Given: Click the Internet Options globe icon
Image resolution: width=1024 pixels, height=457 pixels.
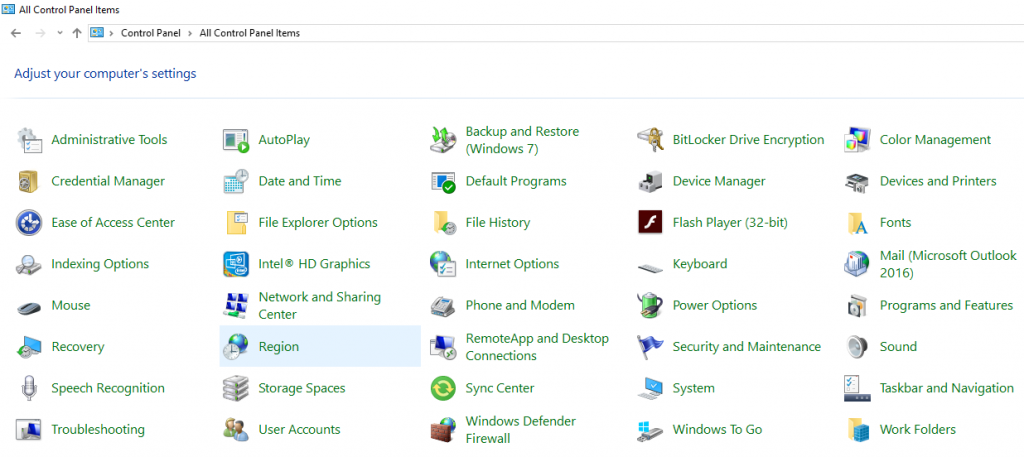Looking at the screenshot, I should click(443, 264).
